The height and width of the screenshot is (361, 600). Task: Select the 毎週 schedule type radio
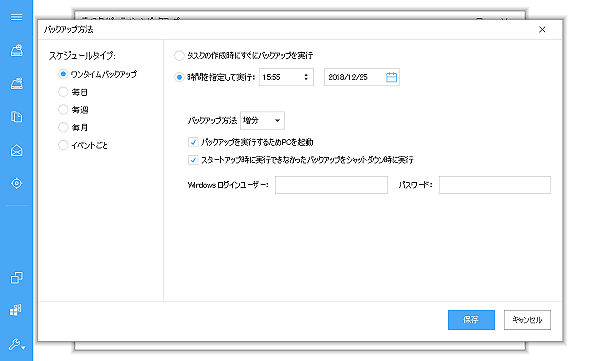(x=63, y=109)
